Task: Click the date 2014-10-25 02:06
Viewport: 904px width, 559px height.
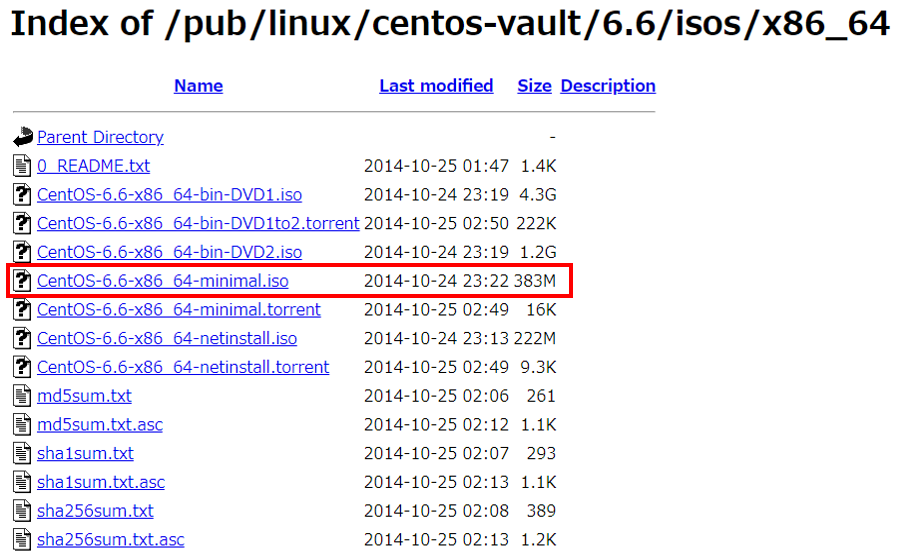Action: (x=436, y=396)
